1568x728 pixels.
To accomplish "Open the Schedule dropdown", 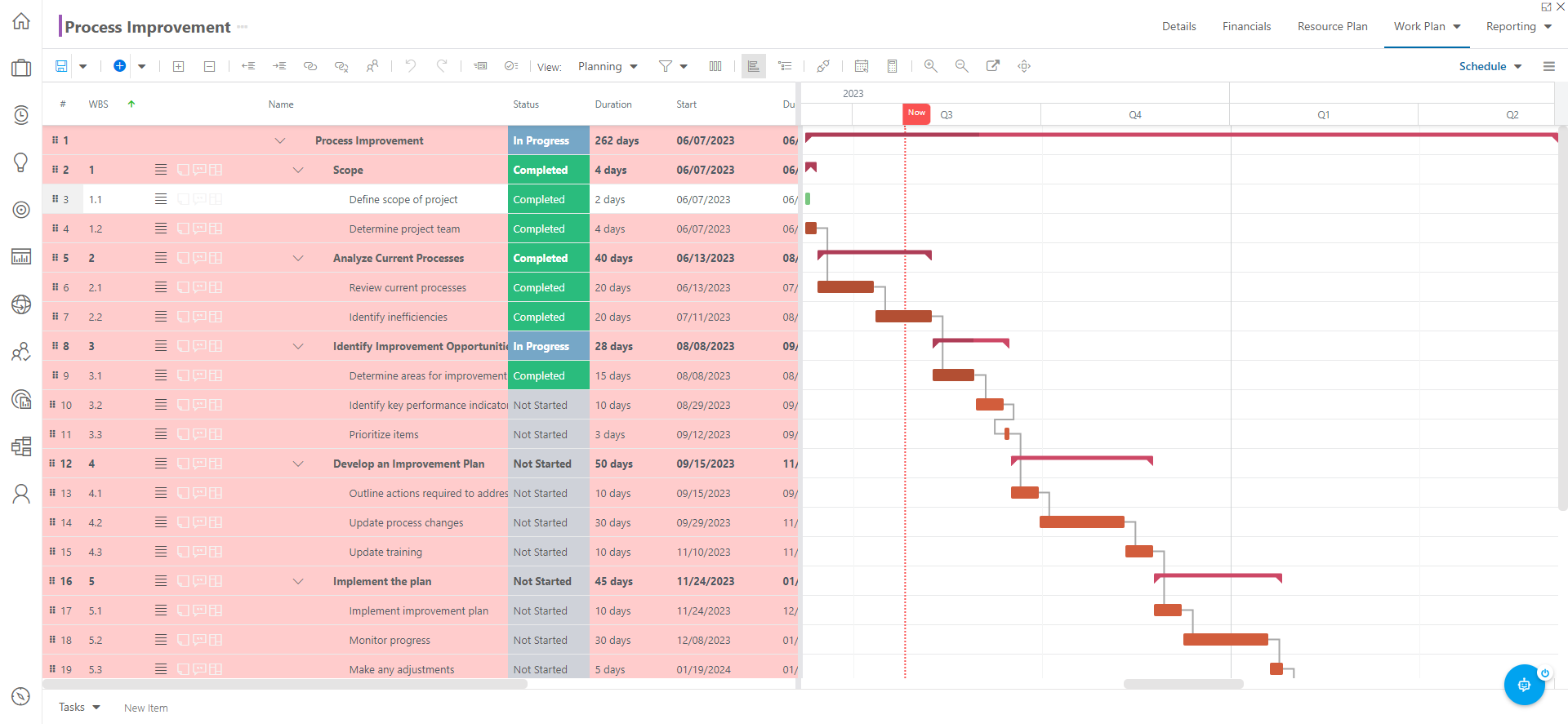I will [x=1490, y=66].
